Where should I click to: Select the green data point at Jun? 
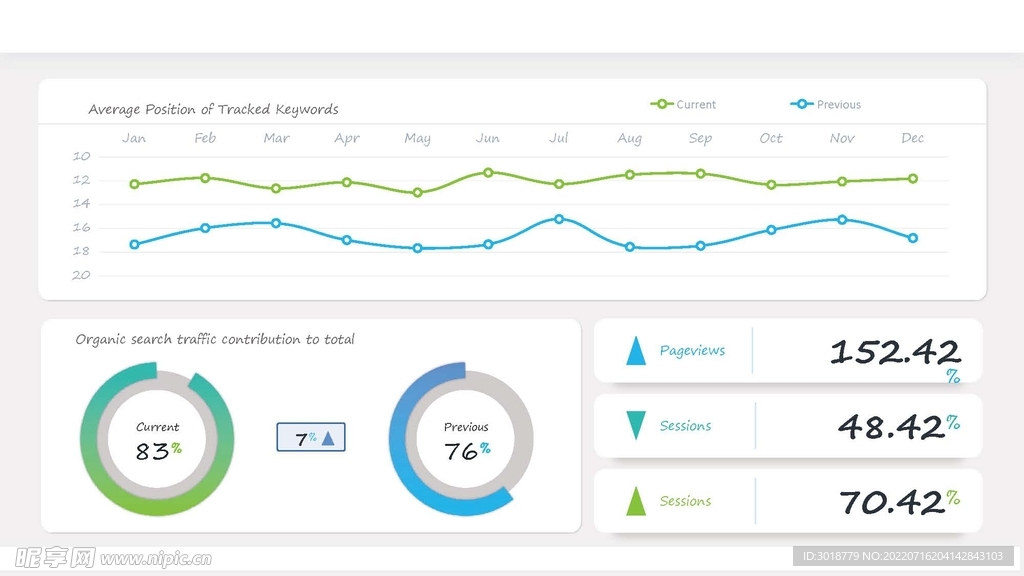(x=488, y=172)
